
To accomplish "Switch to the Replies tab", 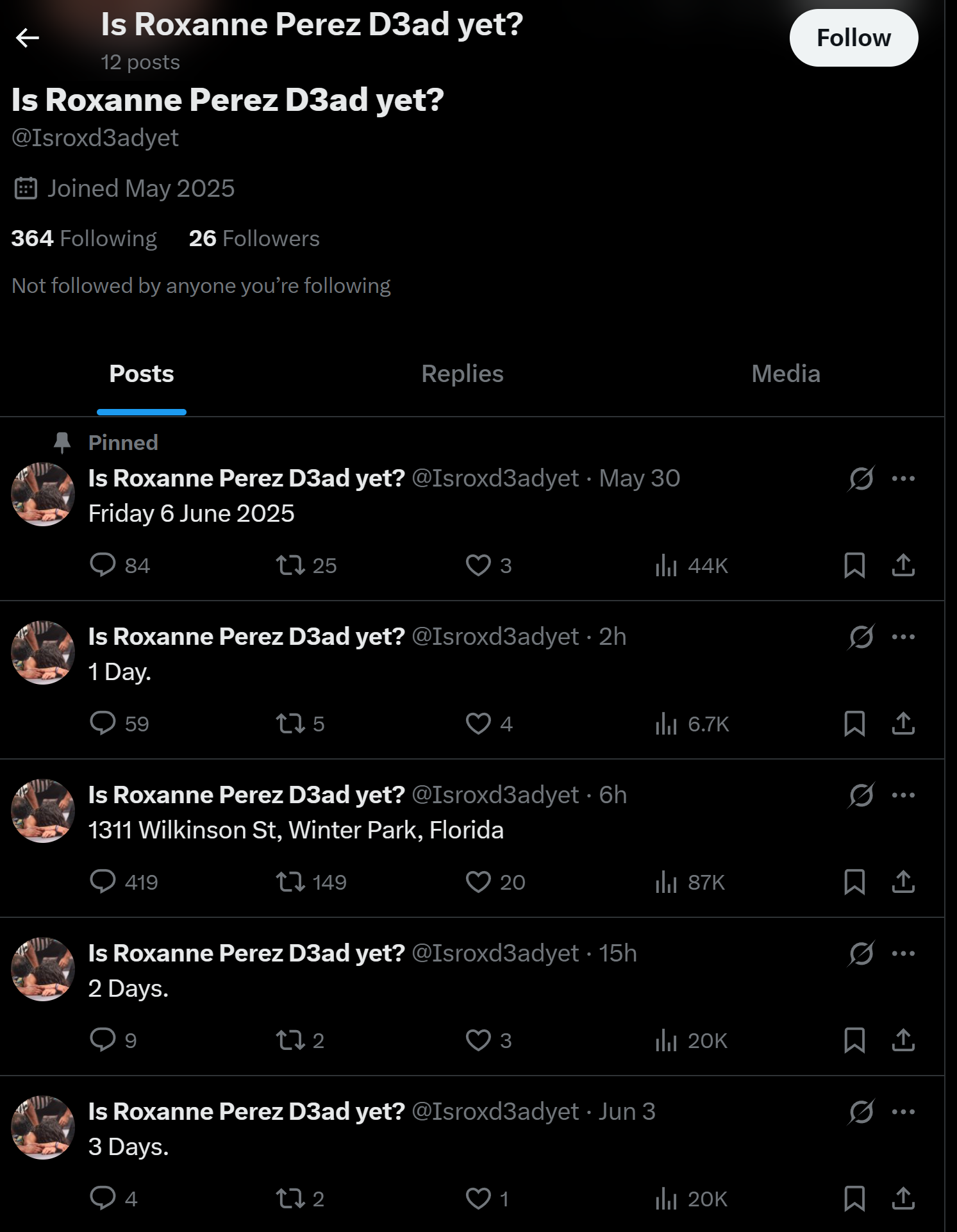I will (x=462, y=374).
